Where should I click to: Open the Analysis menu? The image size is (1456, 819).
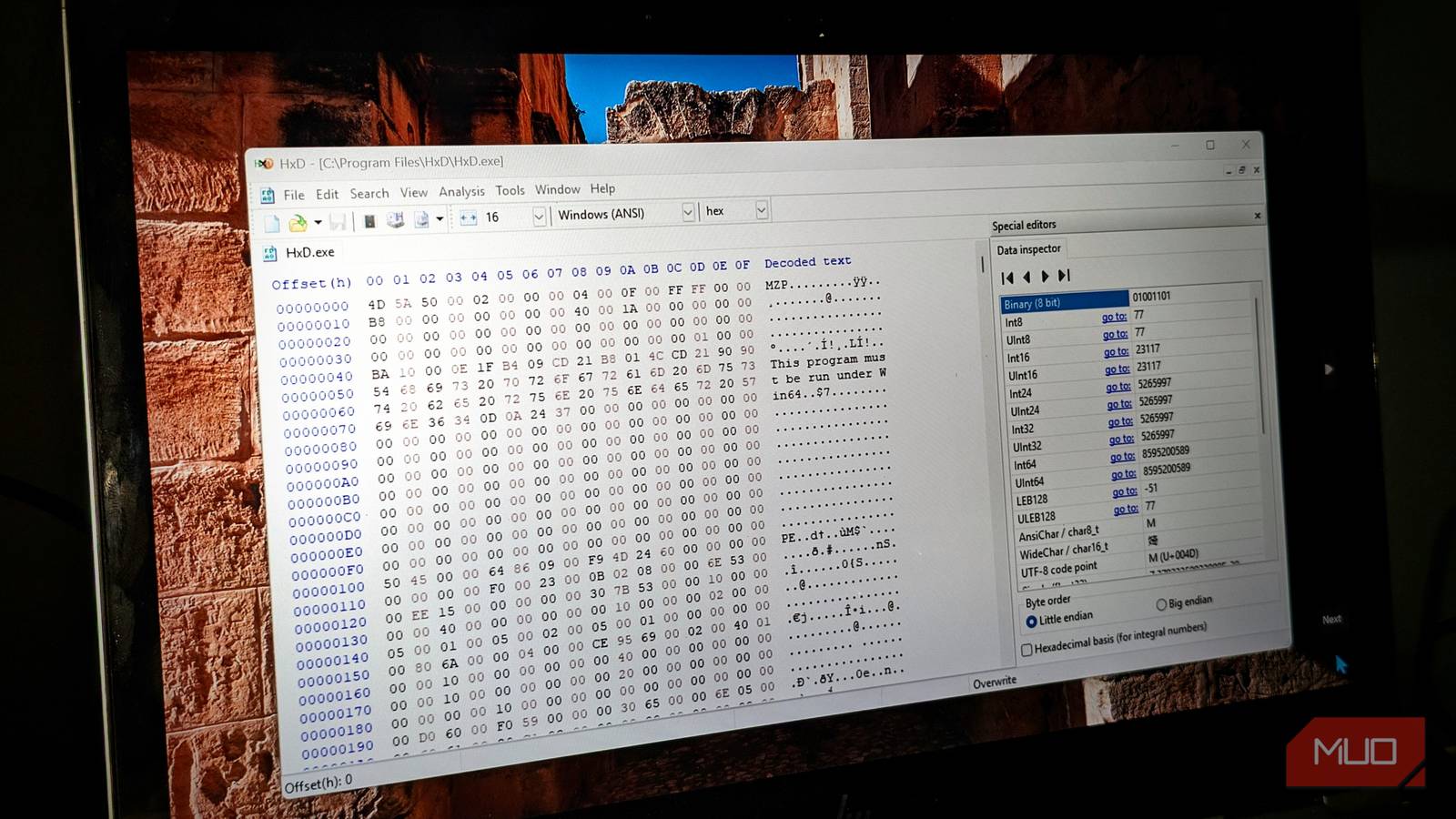[x=461, y=191]
